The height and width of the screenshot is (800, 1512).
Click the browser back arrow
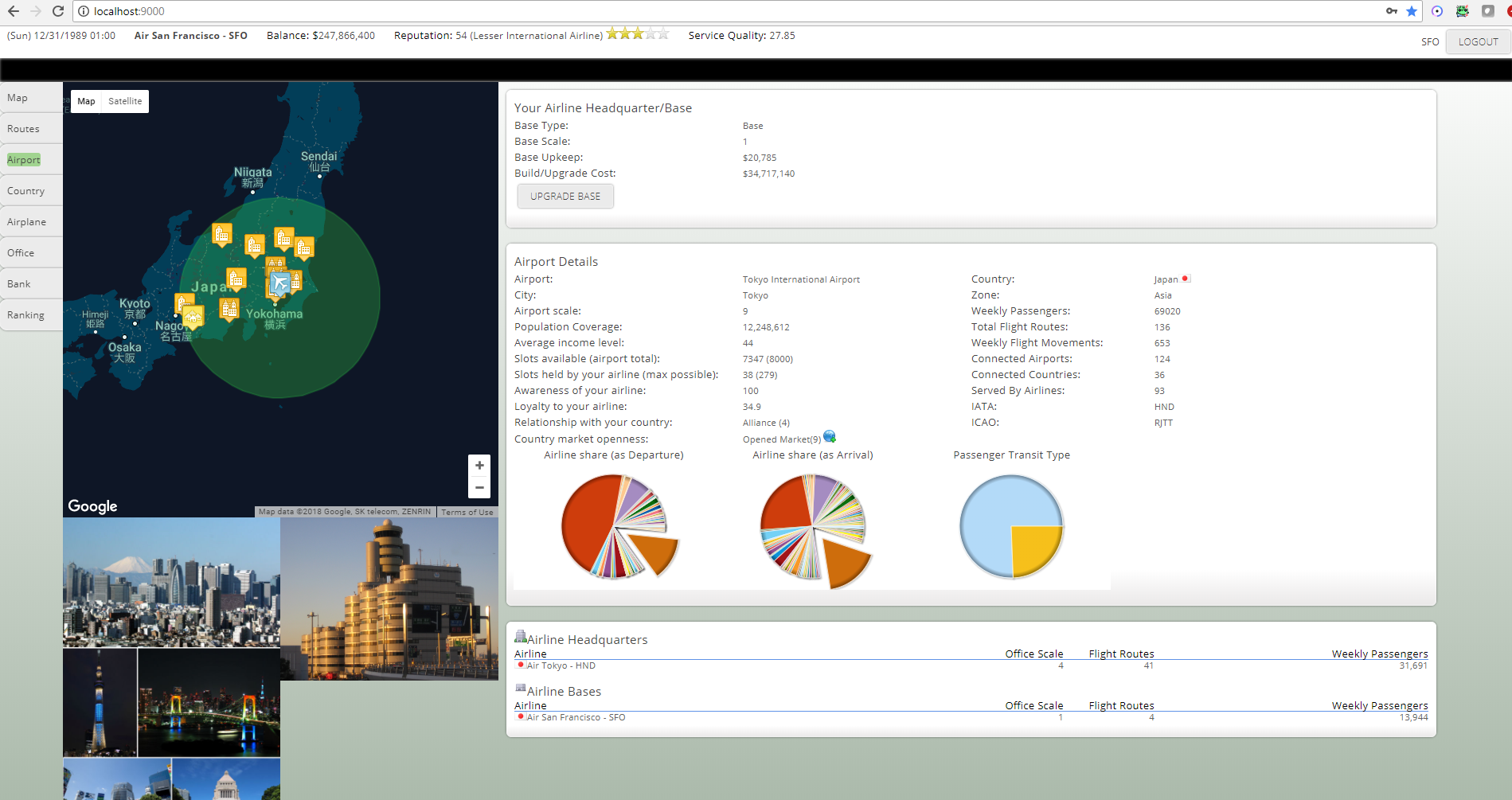click(14, 11)
